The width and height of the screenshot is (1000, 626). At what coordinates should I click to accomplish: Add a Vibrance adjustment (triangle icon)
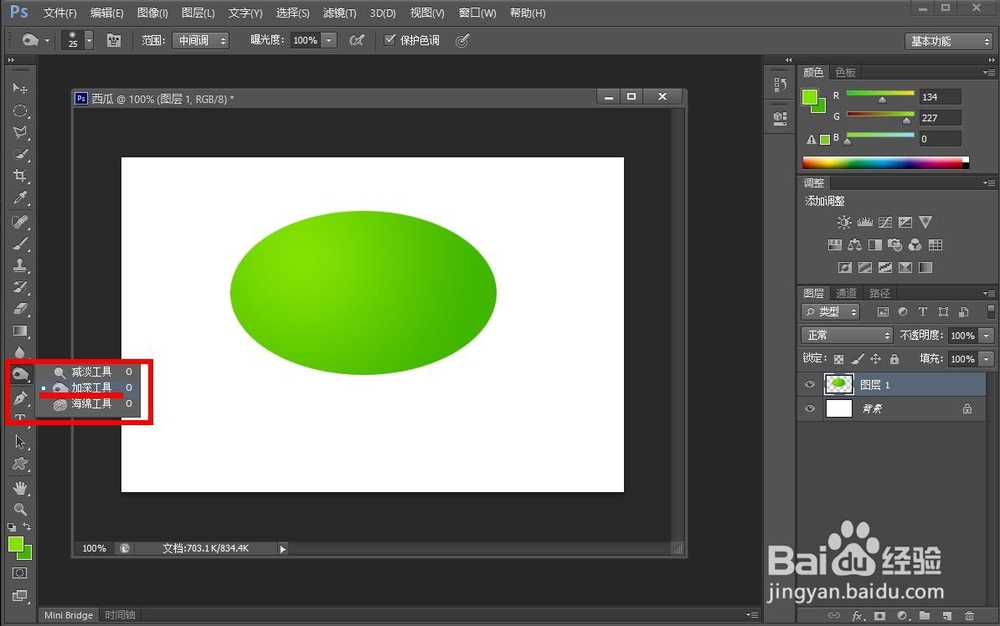pos(925,222)
